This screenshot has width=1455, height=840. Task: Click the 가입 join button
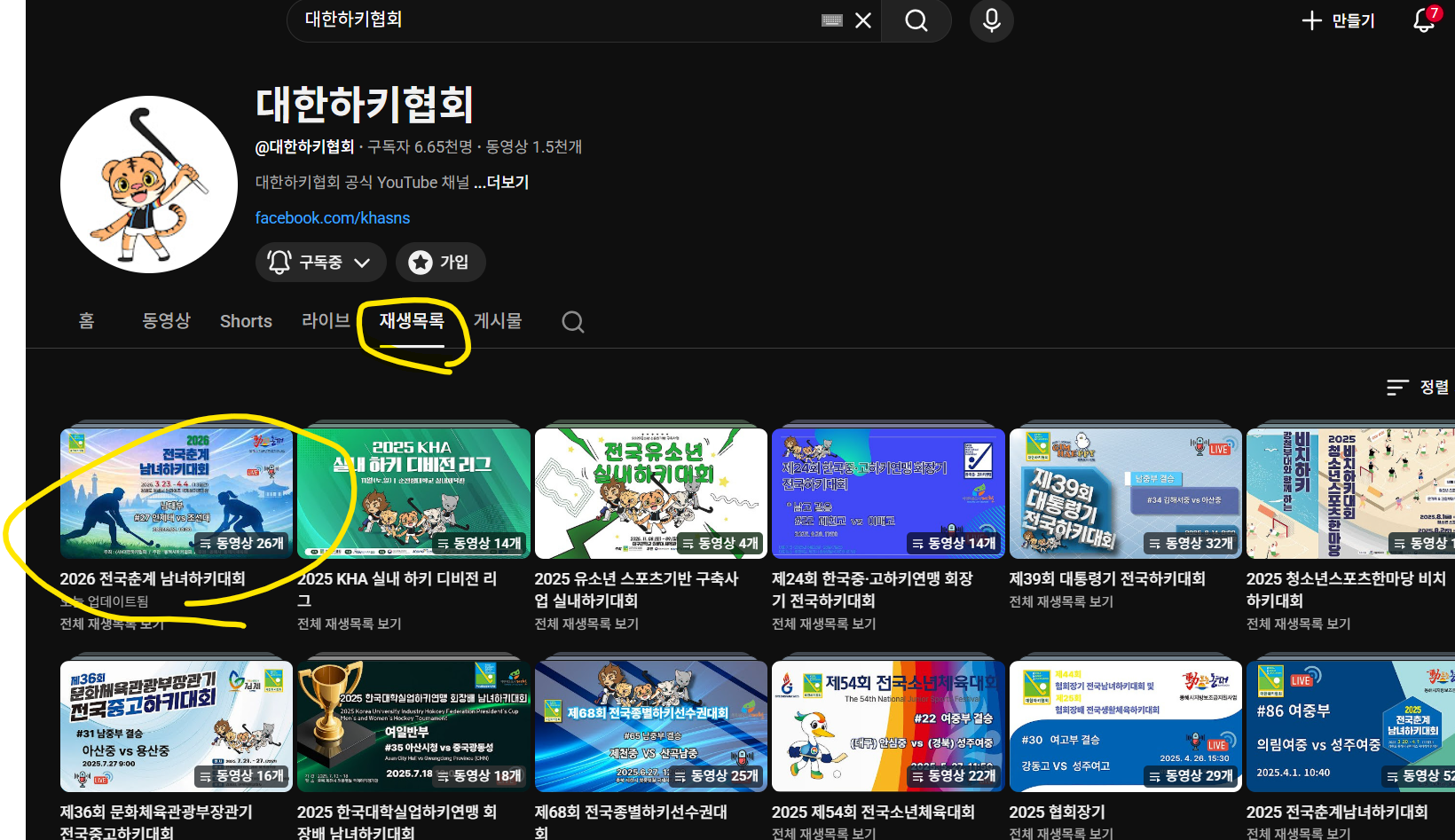point(441,263)
